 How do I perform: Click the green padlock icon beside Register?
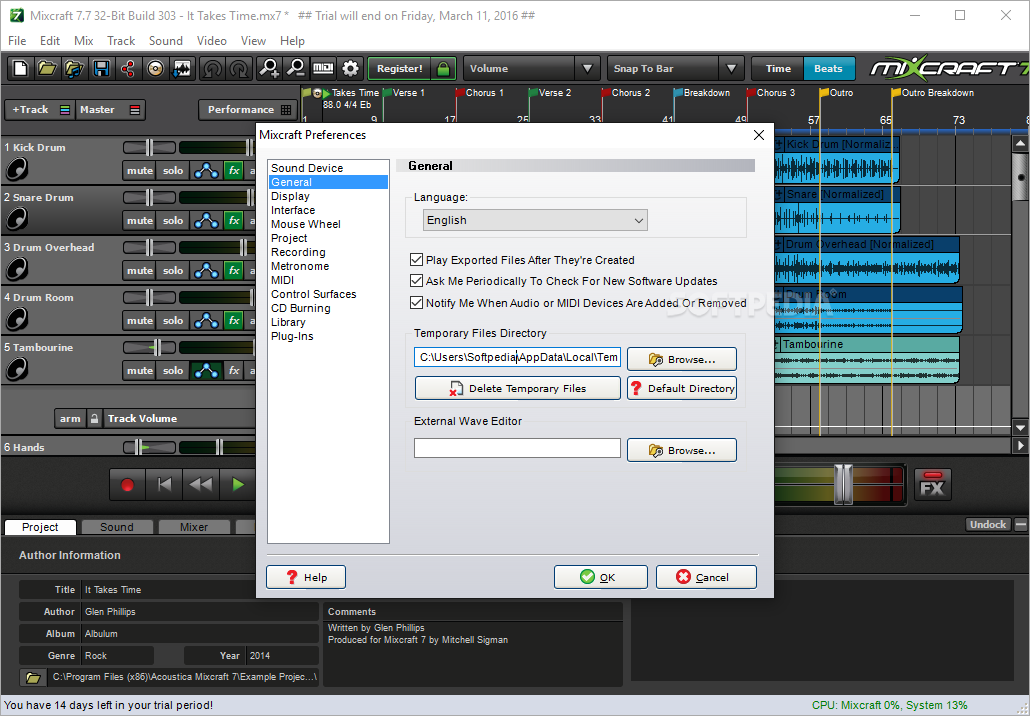tap(443, 68)
